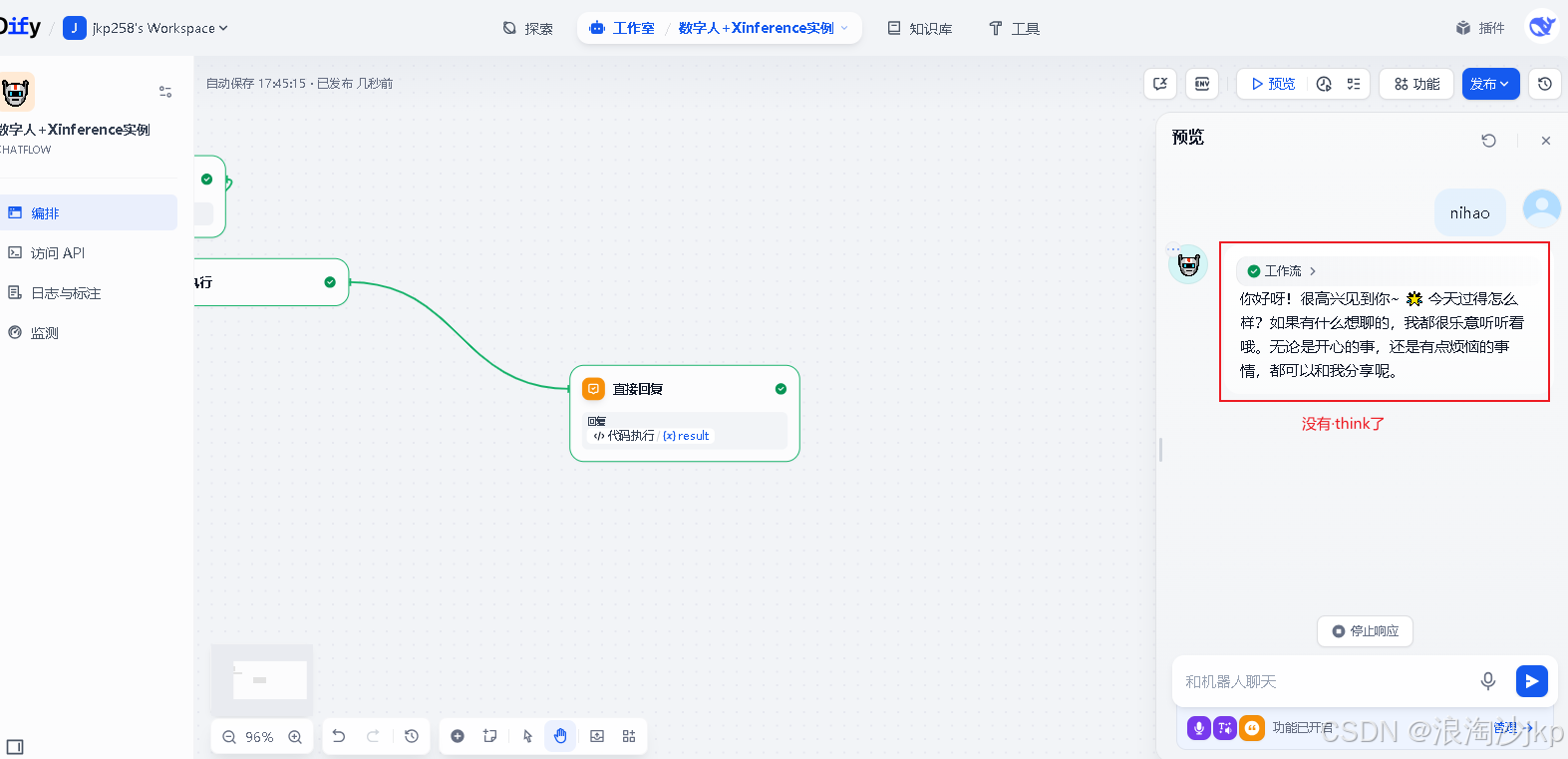
Task: Expand the 工作流 workflow details
Action: tap(1282, 271)
